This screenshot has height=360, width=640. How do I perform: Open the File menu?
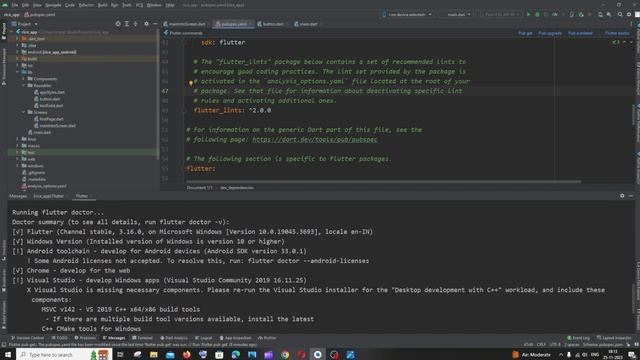(15, 5)
